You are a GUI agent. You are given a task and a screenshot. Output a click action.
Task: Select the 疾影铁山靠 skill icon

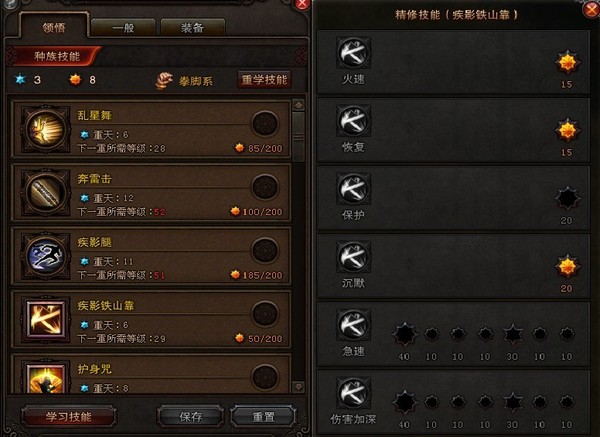click(46, 320)
